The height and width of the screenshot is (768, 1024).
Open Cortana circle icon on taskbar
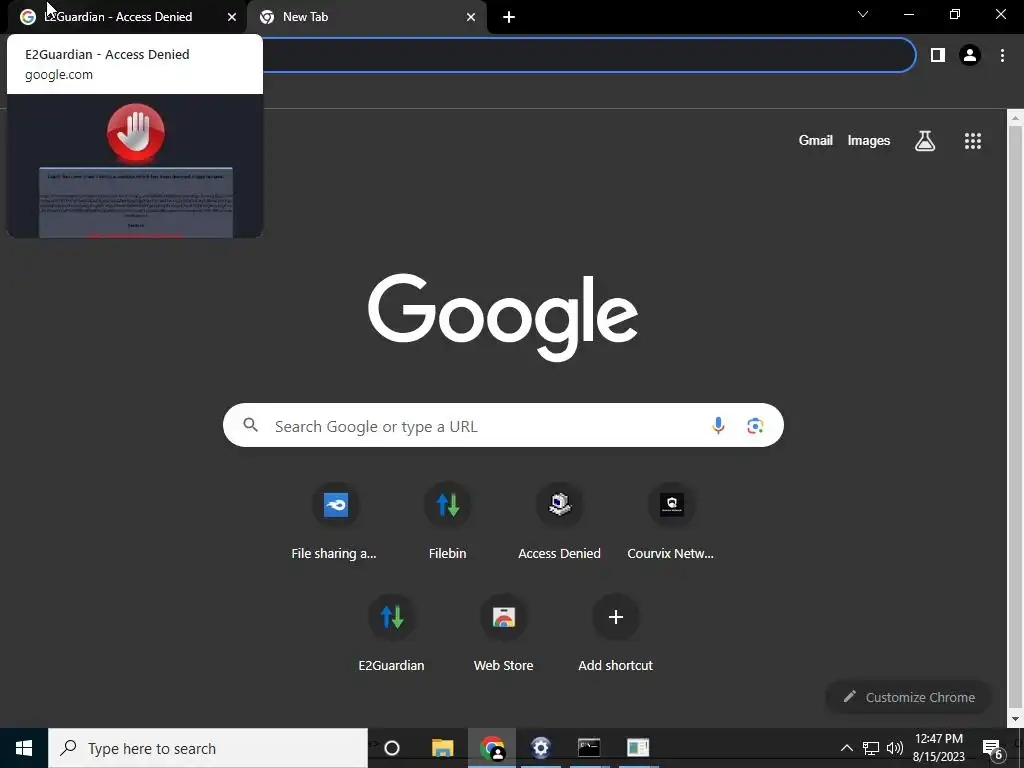[x=392, y=748]
